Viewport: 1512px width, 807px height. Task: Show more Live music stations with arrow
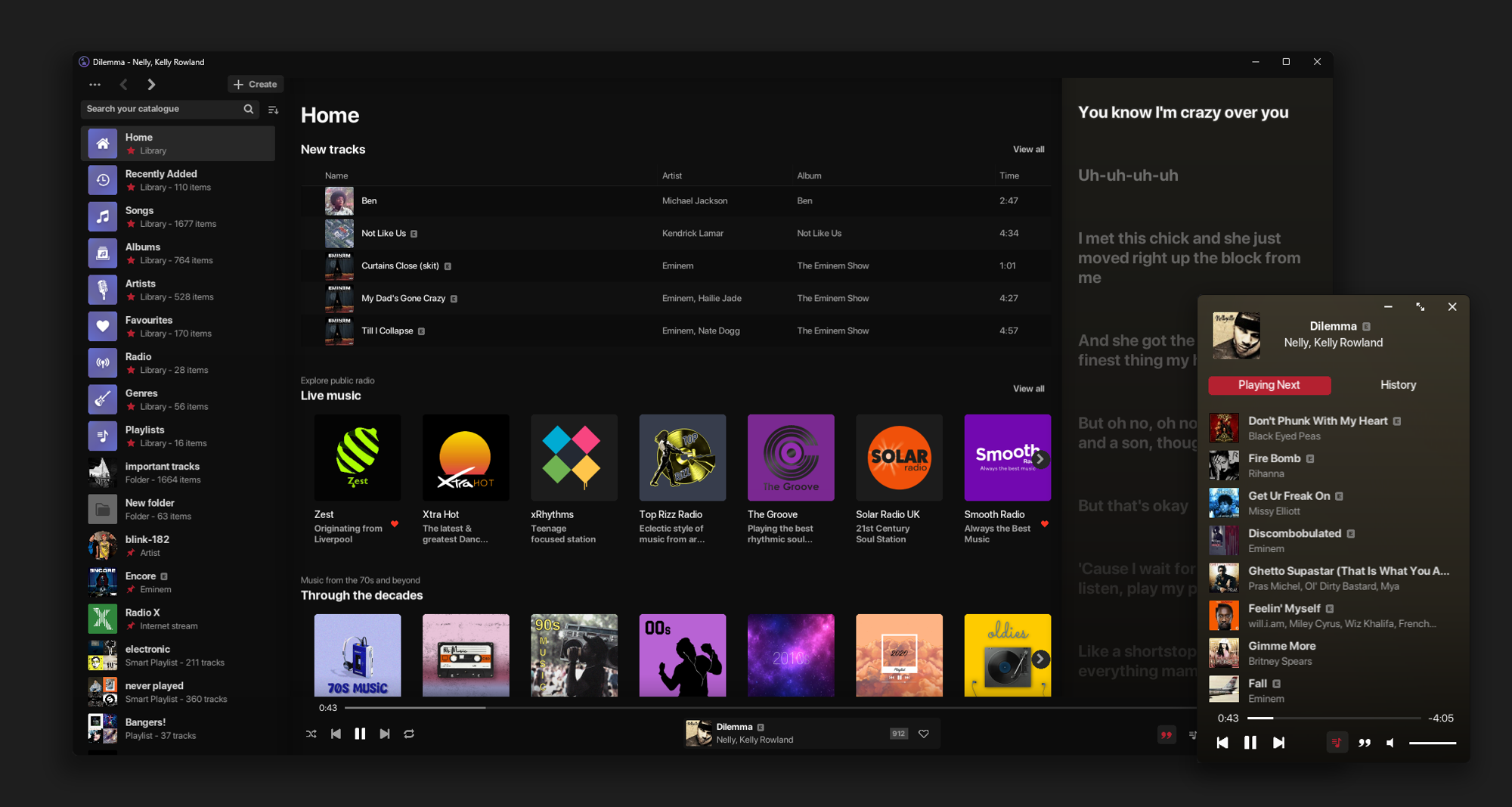[1040, 458]
